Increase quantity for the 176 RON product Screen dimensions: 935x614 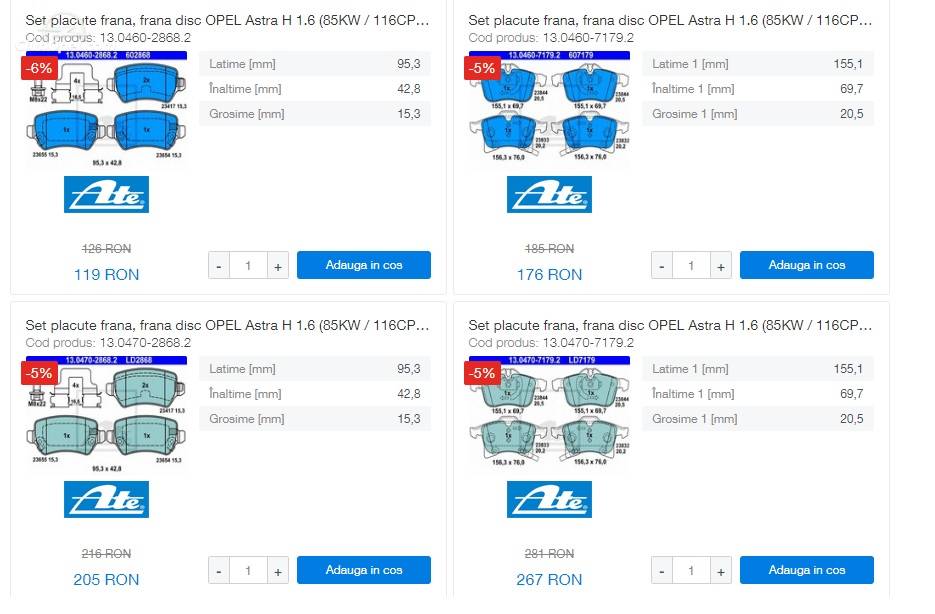(721, 266)
